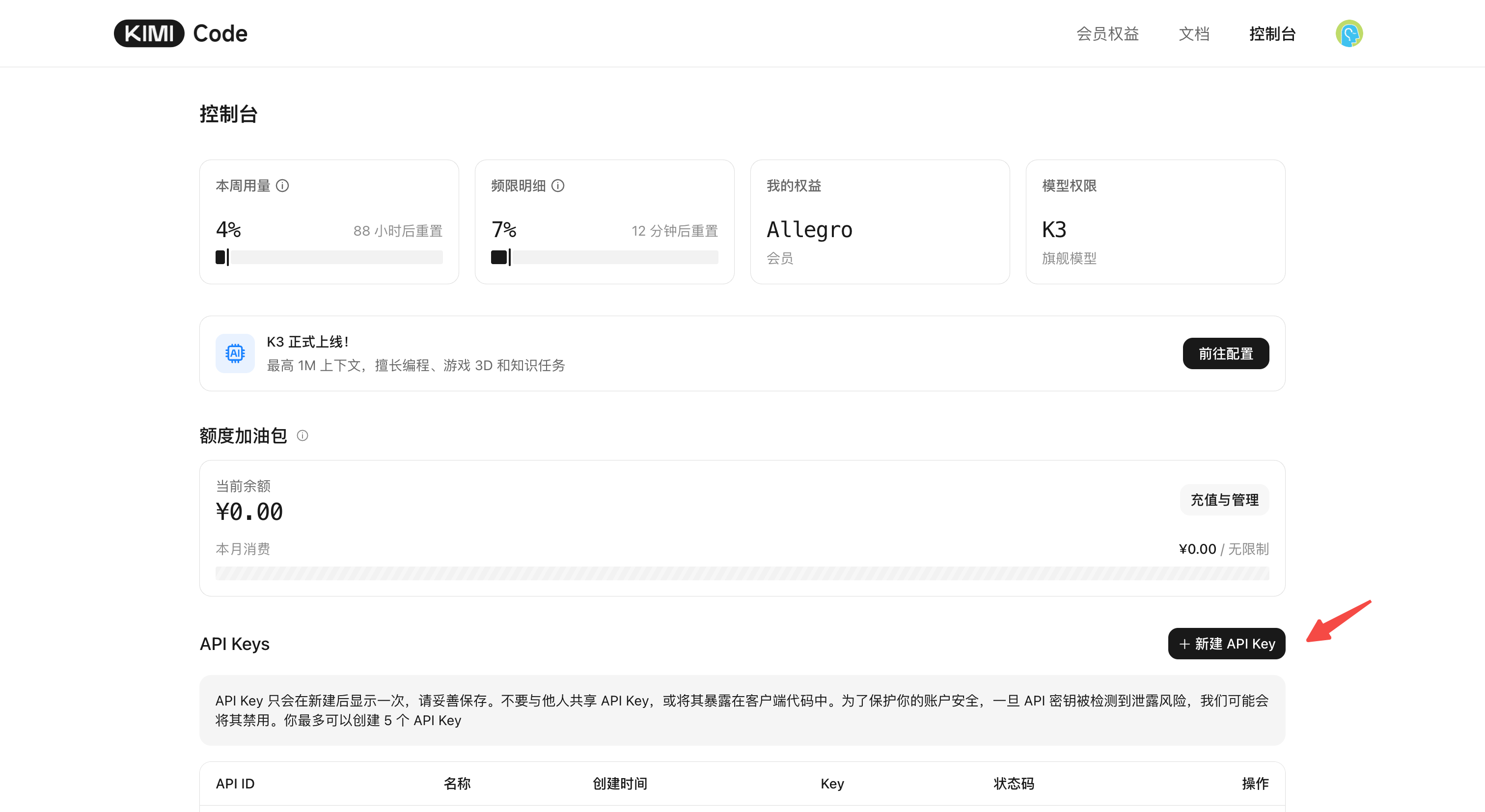Screen dimensions: 1485x812
Task: Click the 名称 column header
Action: click(x=457, y=783)
